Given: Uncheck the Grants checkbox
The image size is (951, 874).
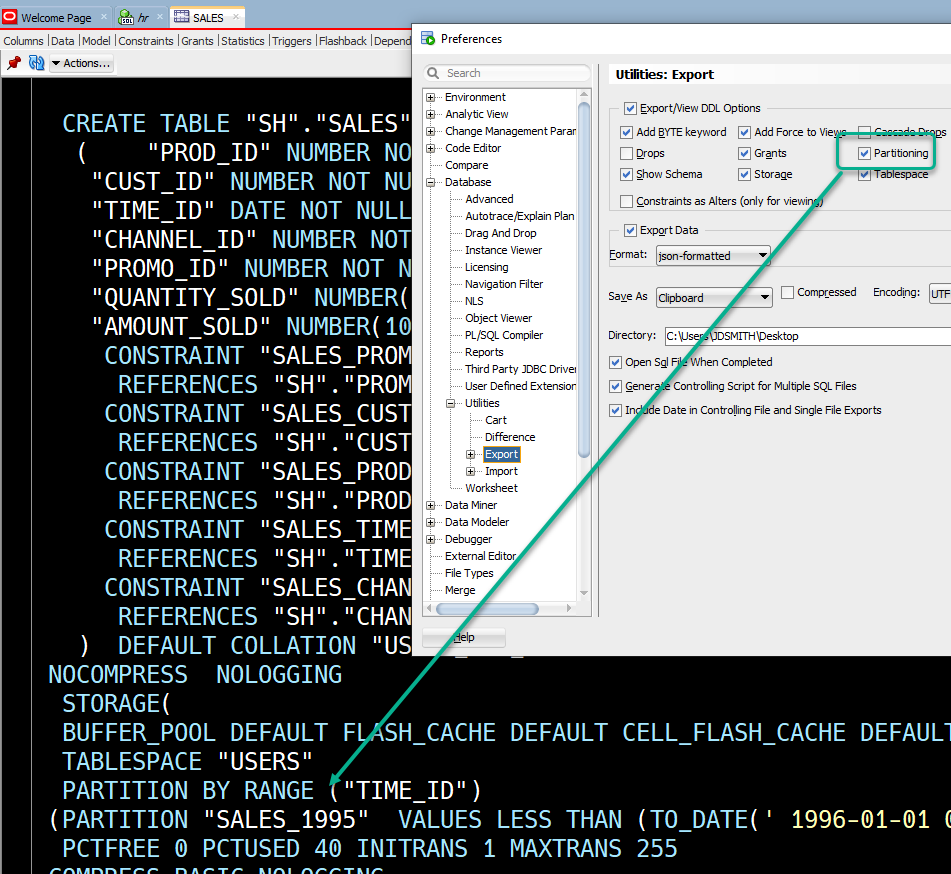Looking at the screenshot, I should (744, 153).
